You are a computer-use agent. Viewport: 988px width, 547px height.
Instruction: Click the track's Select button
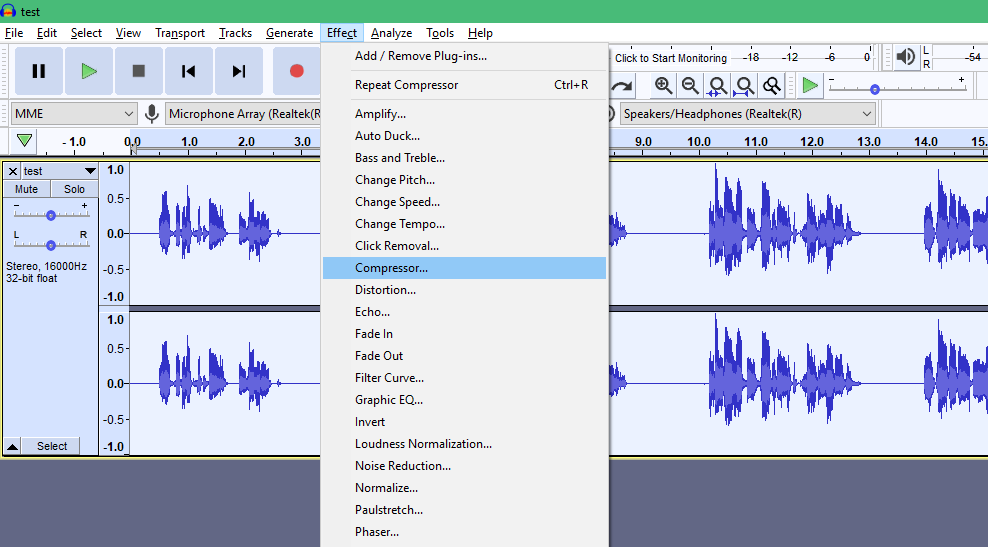coord(52,446)
